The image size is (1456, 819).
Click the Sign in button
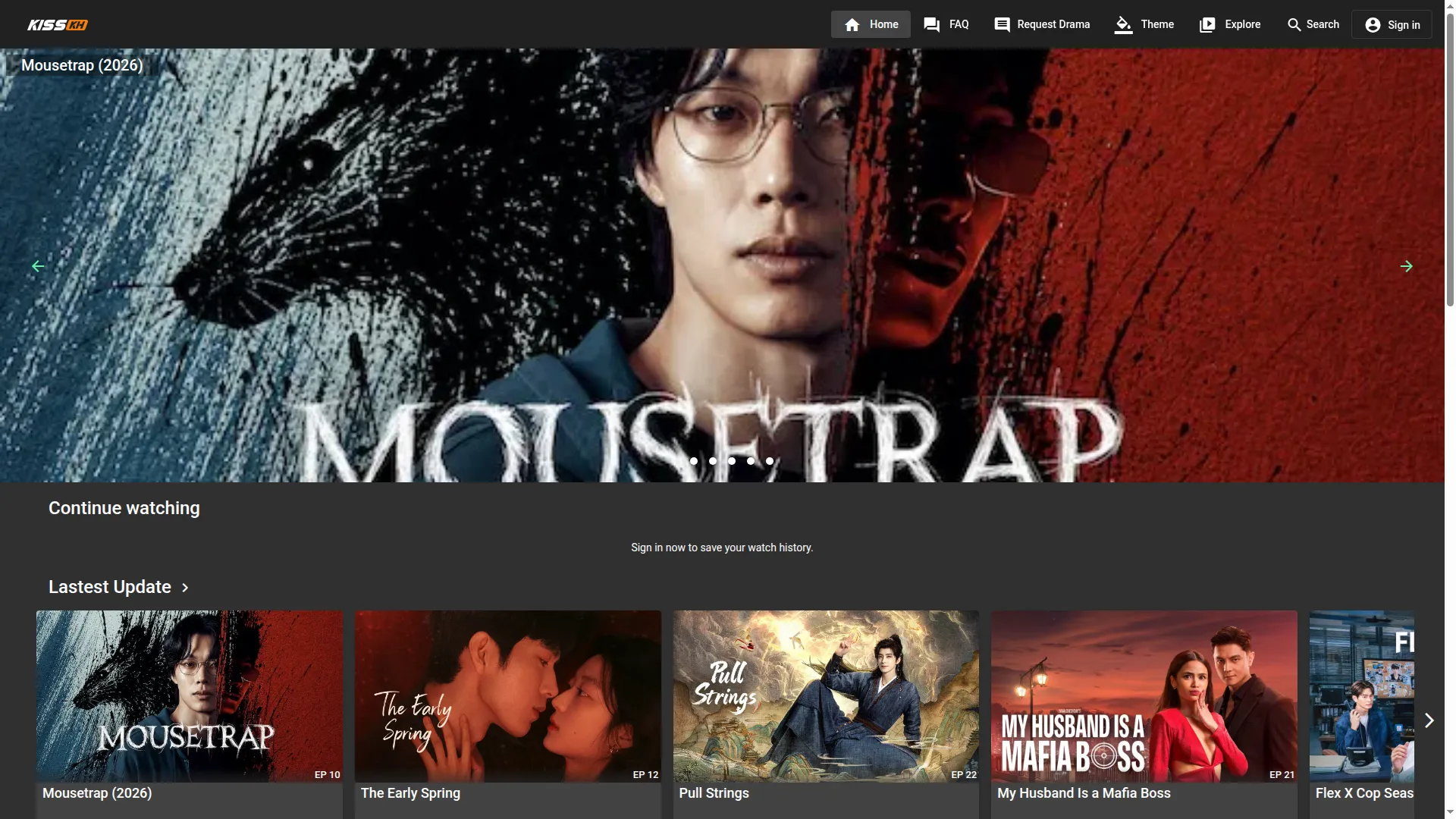click(1392, 24)
